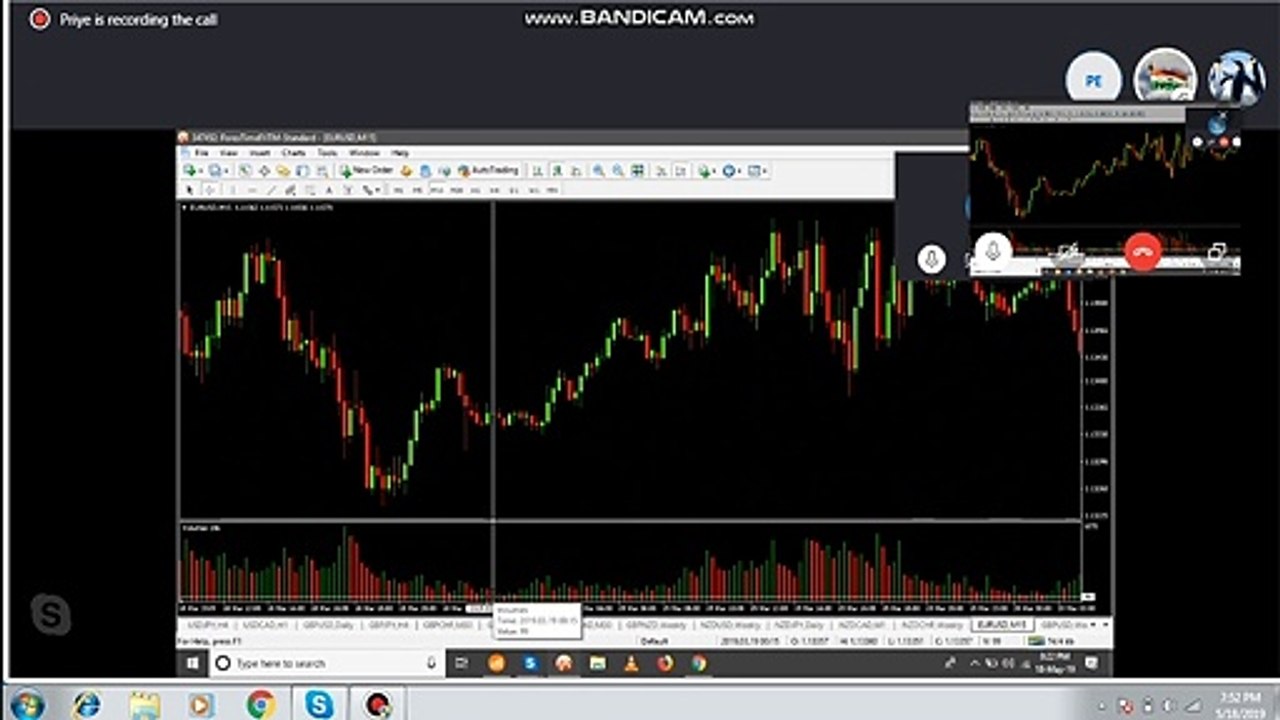This screenshot has height=720, width=1280.
Task: Select the Text Label tool
Action: click(347, 189)
